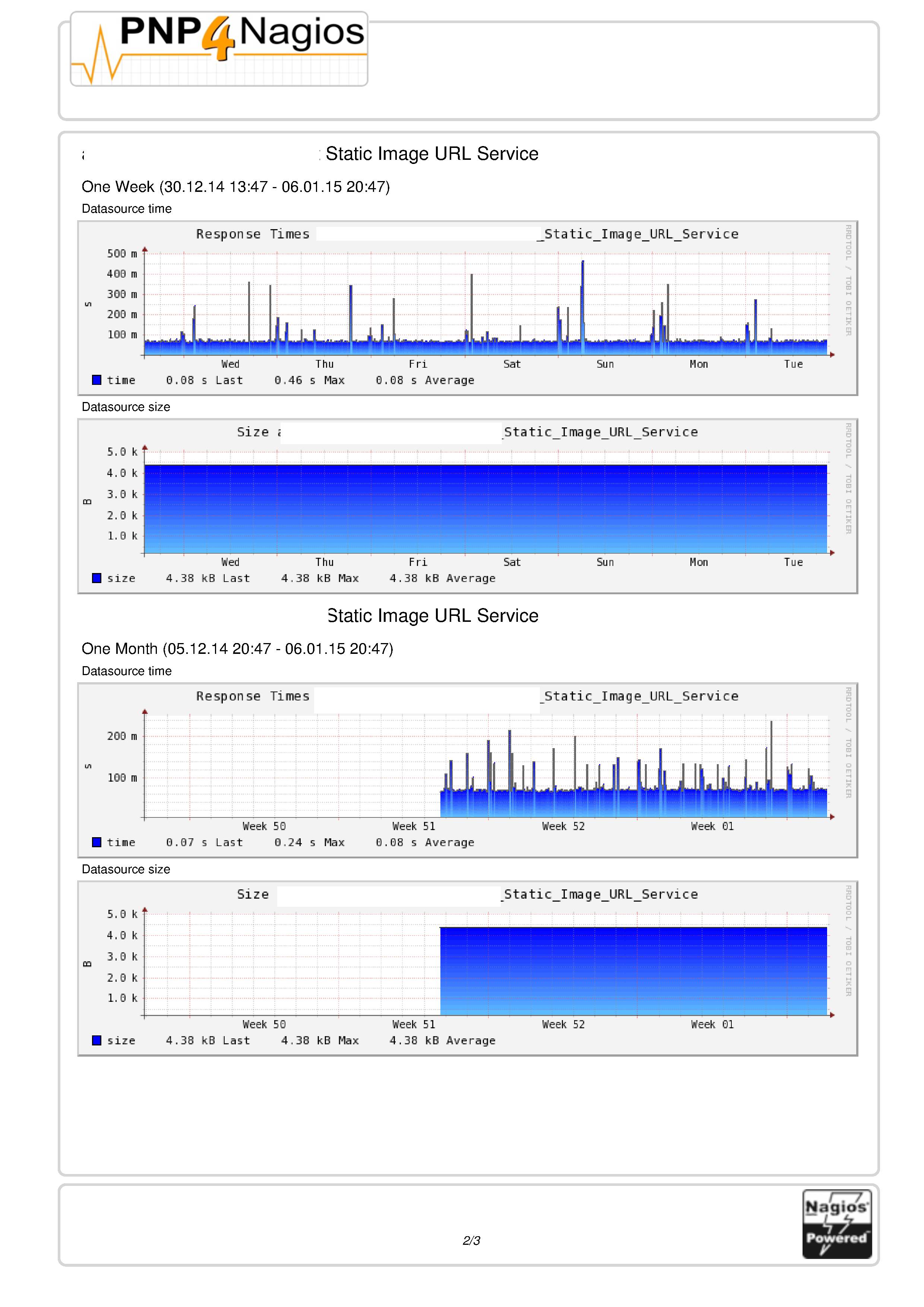
Task: Click first Static Image URL Service title
Action: 431,154
